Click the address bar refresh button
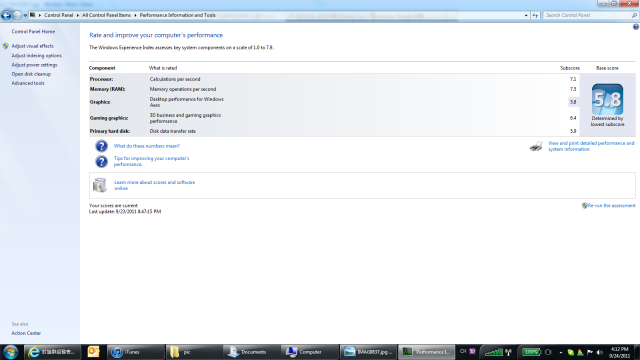 (535, 15)
